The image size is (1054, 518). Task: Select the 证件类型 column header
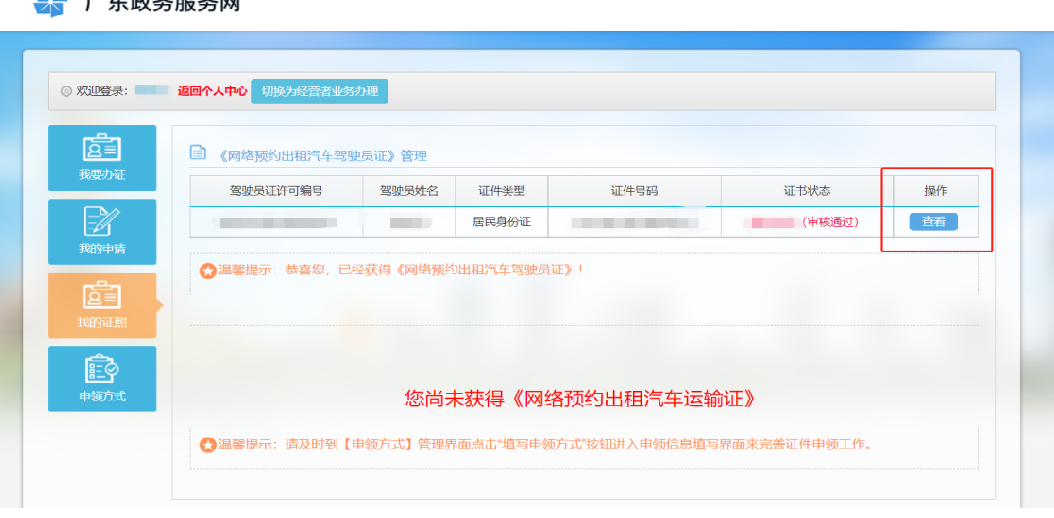tap(500, 191)
